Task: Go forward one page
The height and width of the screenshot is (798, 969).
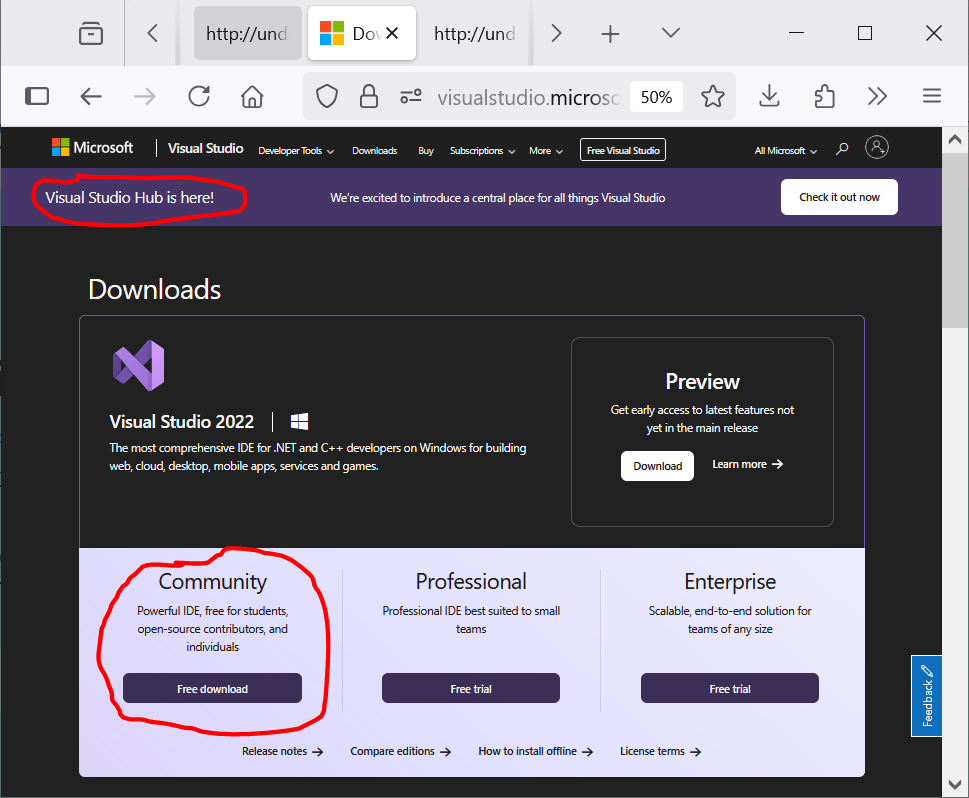Action: tap(145, 96)
